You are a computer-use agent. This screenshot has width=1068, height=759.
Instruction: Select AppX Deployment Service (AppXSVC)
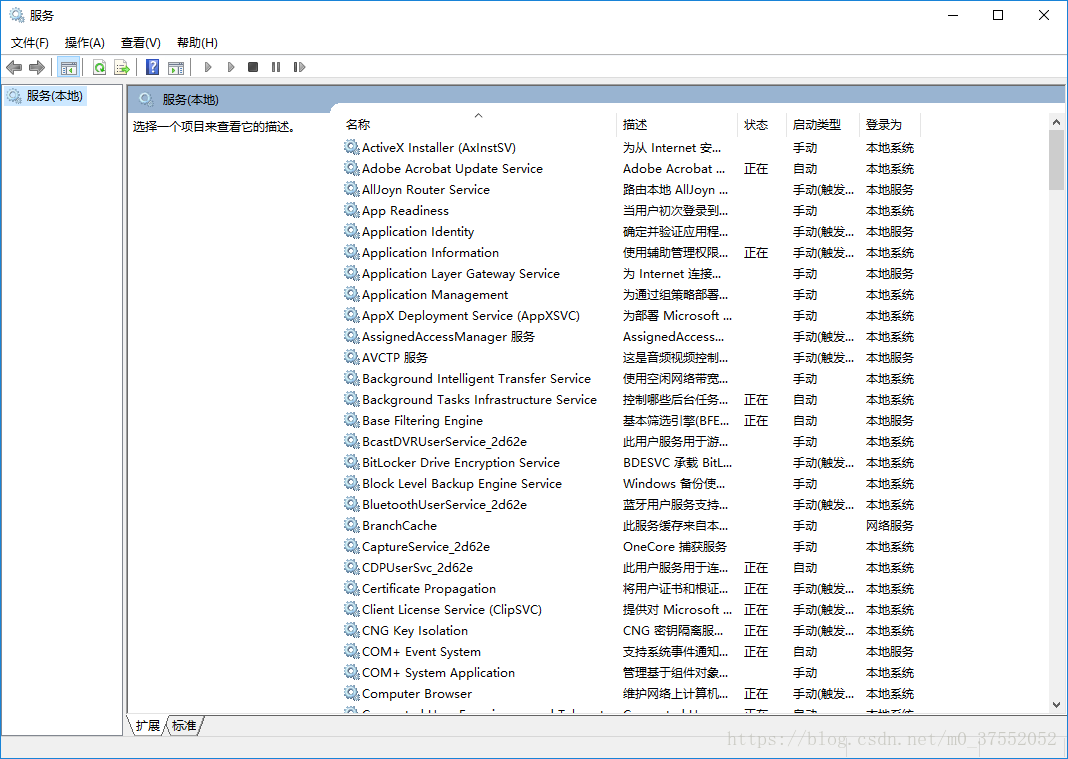(471, 315)
